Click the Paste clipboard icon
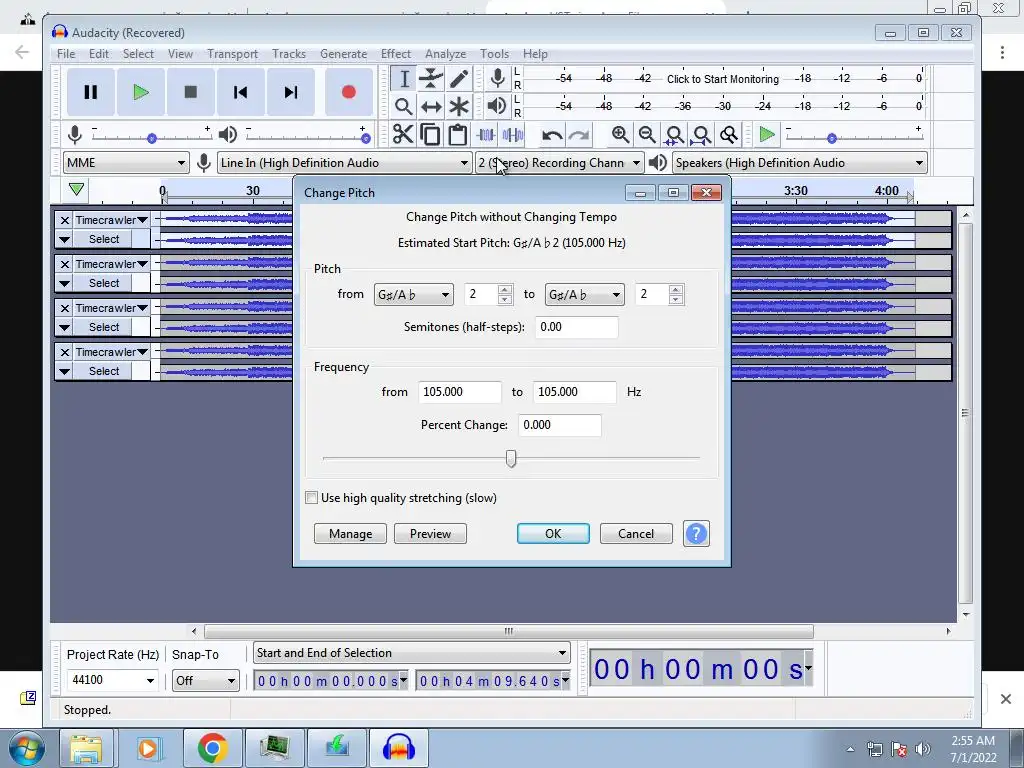 (458, 135)
